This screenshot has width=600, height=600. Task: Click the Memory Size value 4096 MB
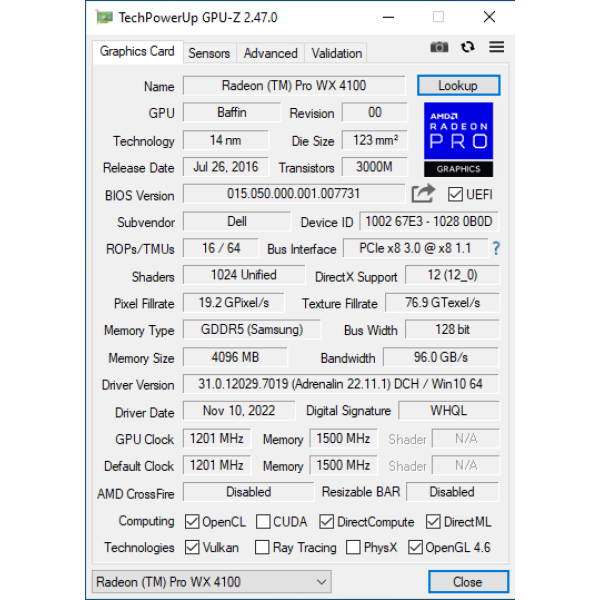[235, 357]
